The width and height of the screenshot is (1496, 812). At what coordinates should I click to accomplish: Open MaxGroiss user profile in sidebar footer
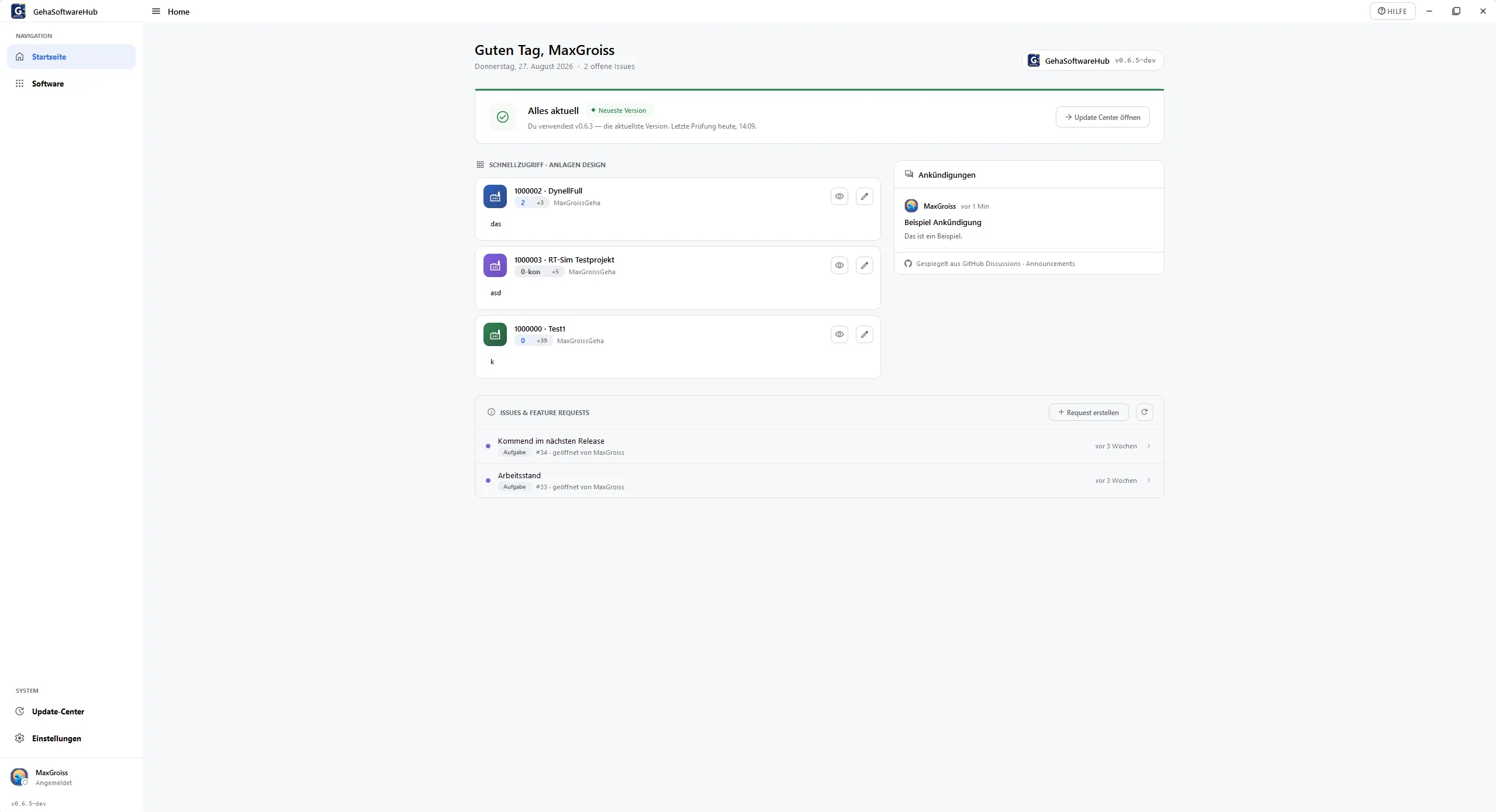click(71, 778)
